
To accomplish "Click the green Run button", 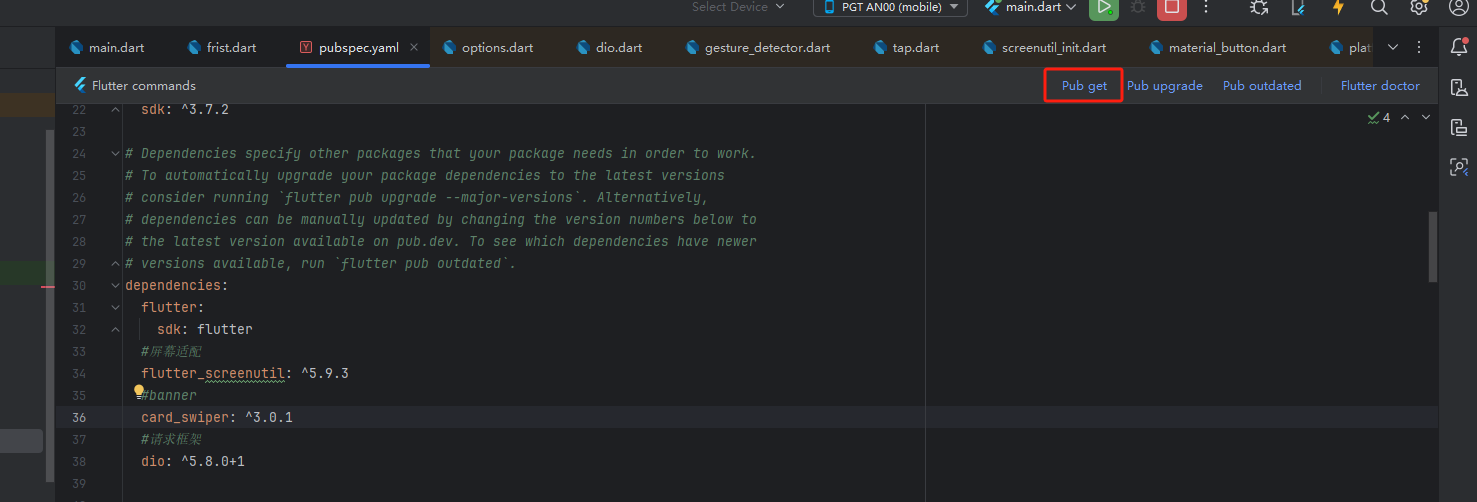I will (1103, 7).
